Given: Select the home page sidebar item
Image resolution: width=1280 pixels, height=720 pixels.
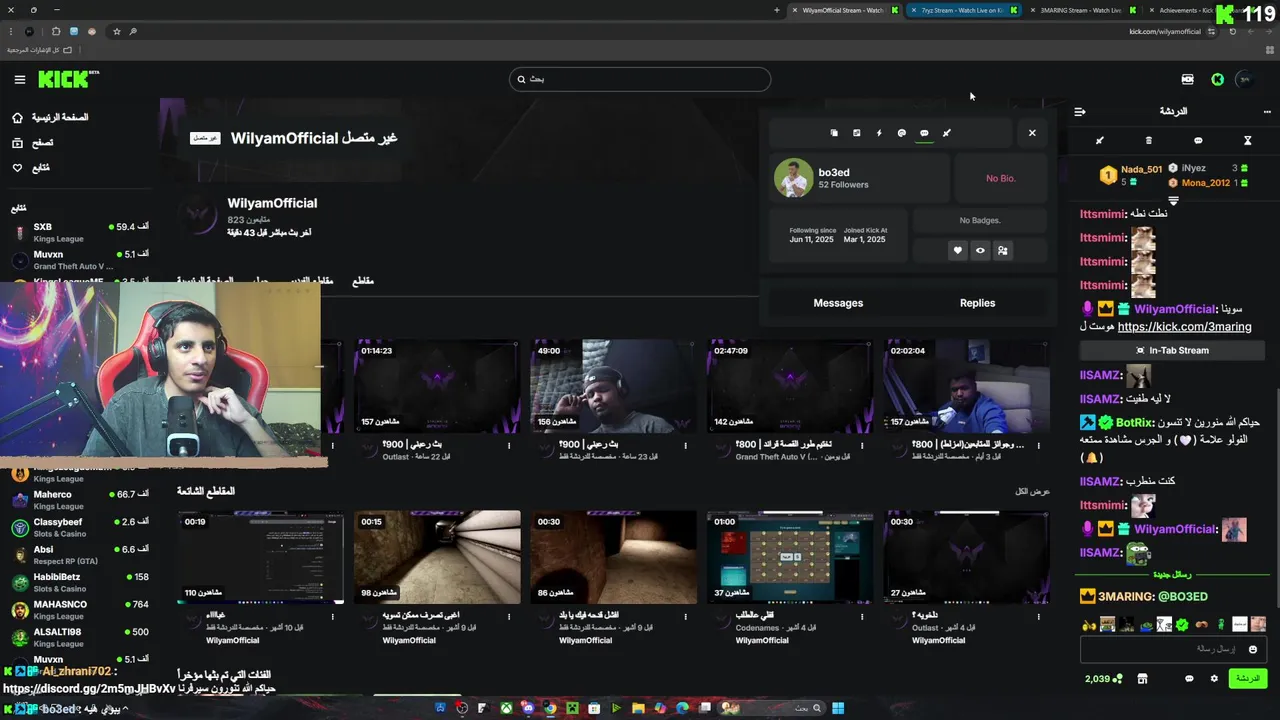Looking at the screenshot, I should tap(52, 117).
